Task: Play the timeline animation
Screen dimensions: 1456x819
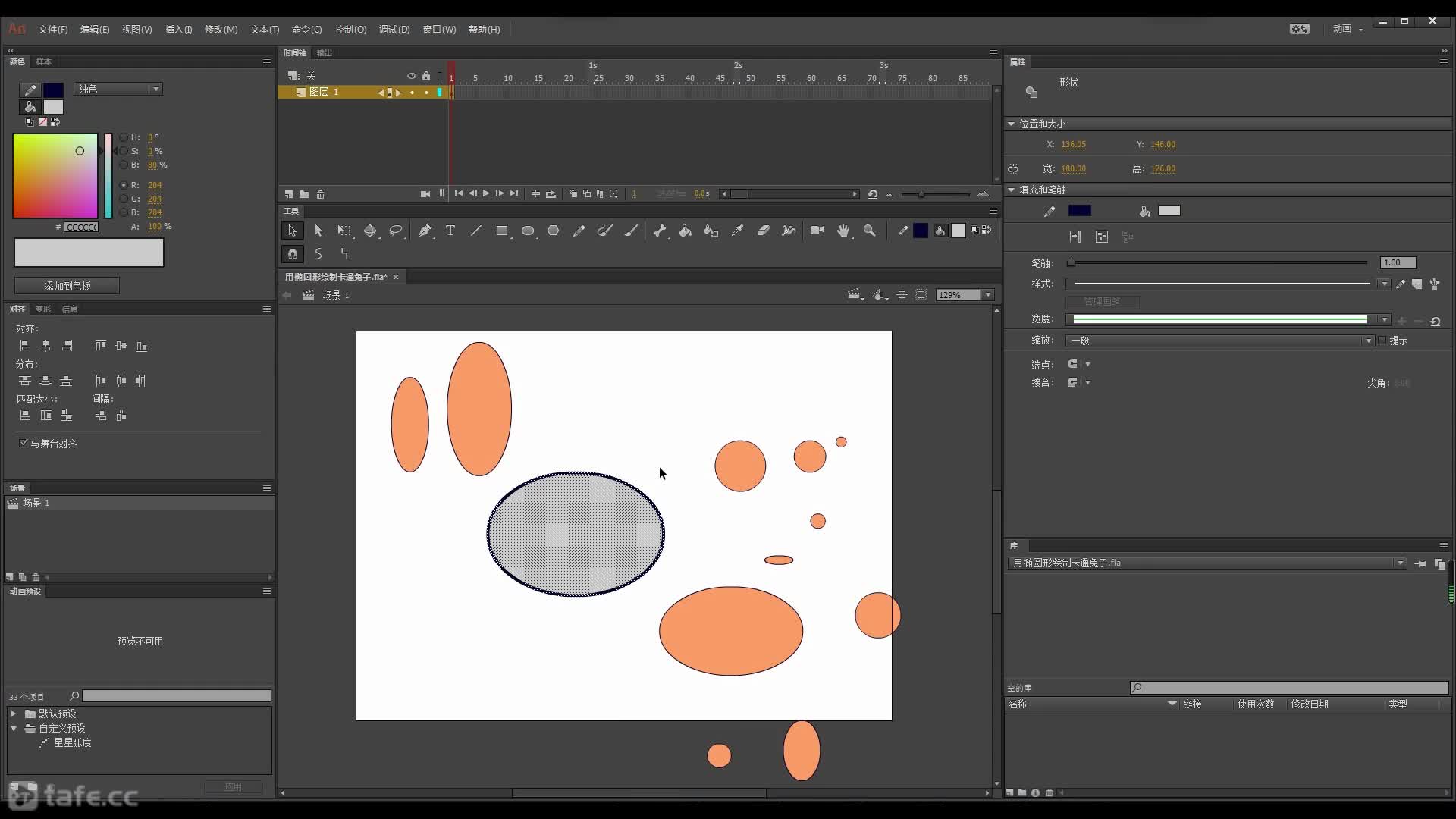Action: [x=486, y=193]
